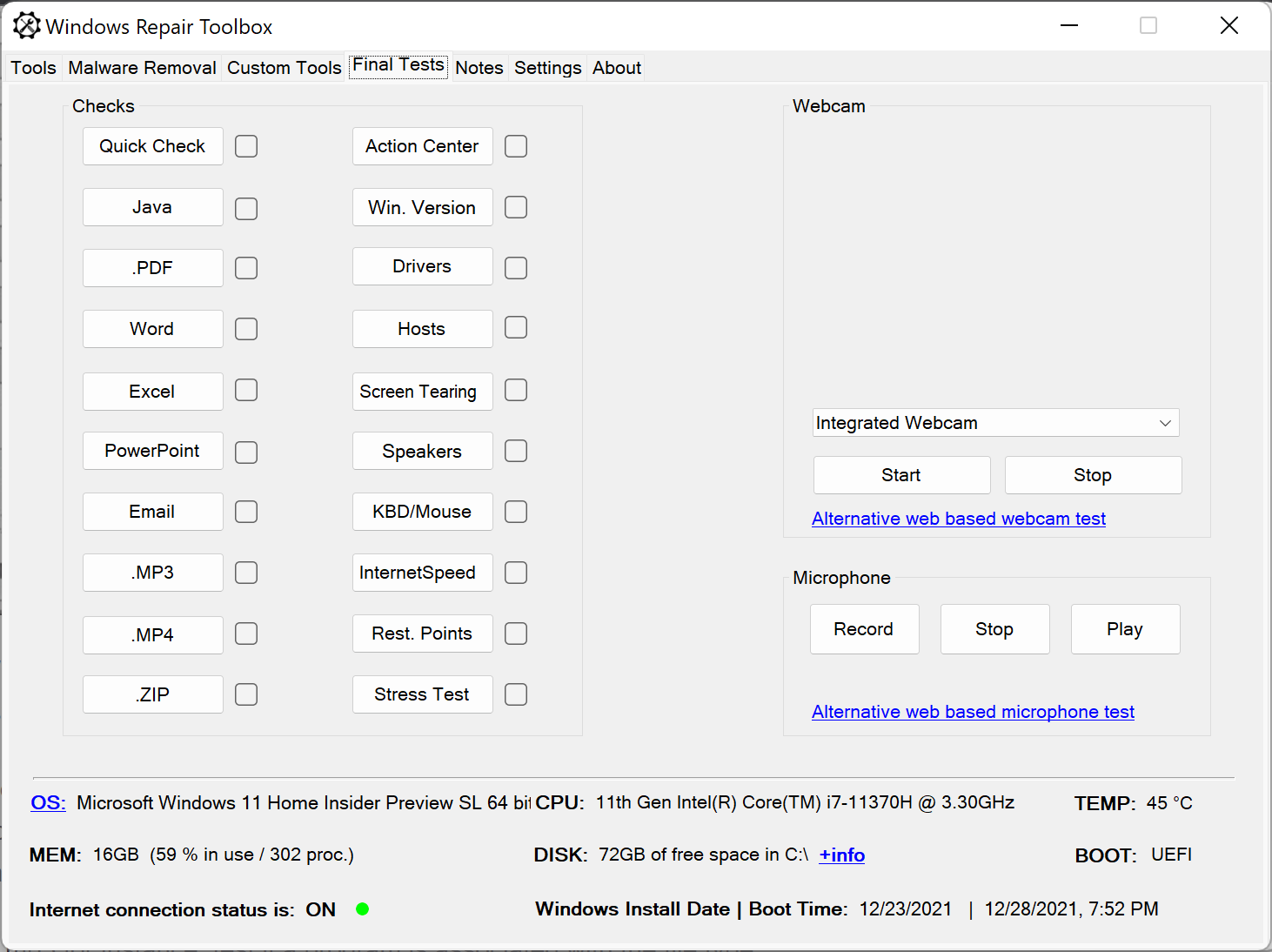Open the Settings tab
Screen dimensions: 1272x952
(x=548, y=68)
